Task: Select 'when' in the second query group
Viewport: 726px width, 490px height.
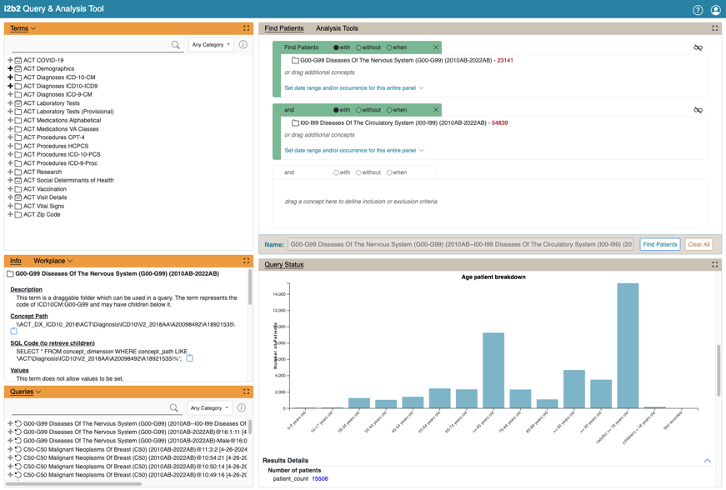Action: click(x=390, y=110)
